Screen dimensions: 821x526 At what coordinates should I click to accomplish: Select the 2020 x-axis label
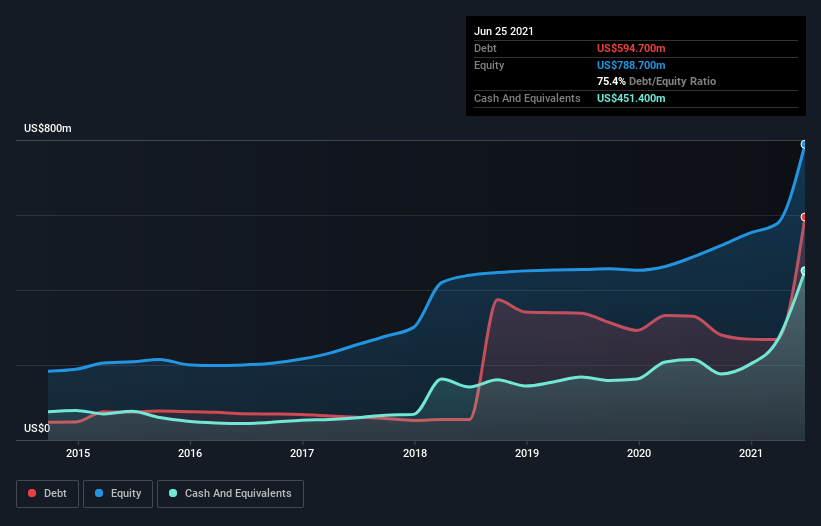tap(639, 453)
